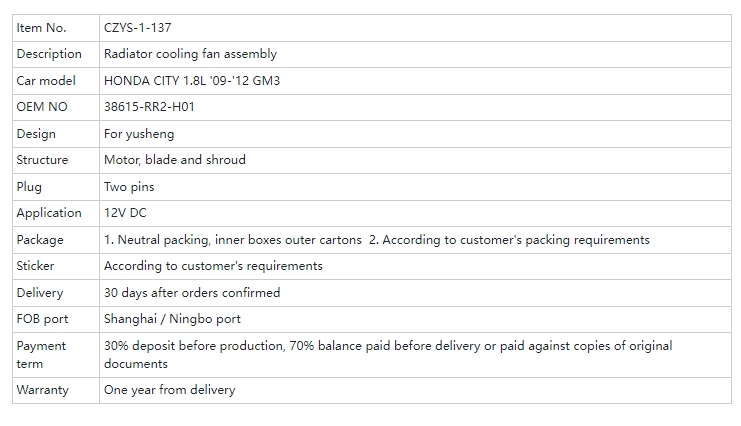Screen dimensions: 741x426
Task: Select the sticker value about customer's requirements
Action: coord(213,266)
